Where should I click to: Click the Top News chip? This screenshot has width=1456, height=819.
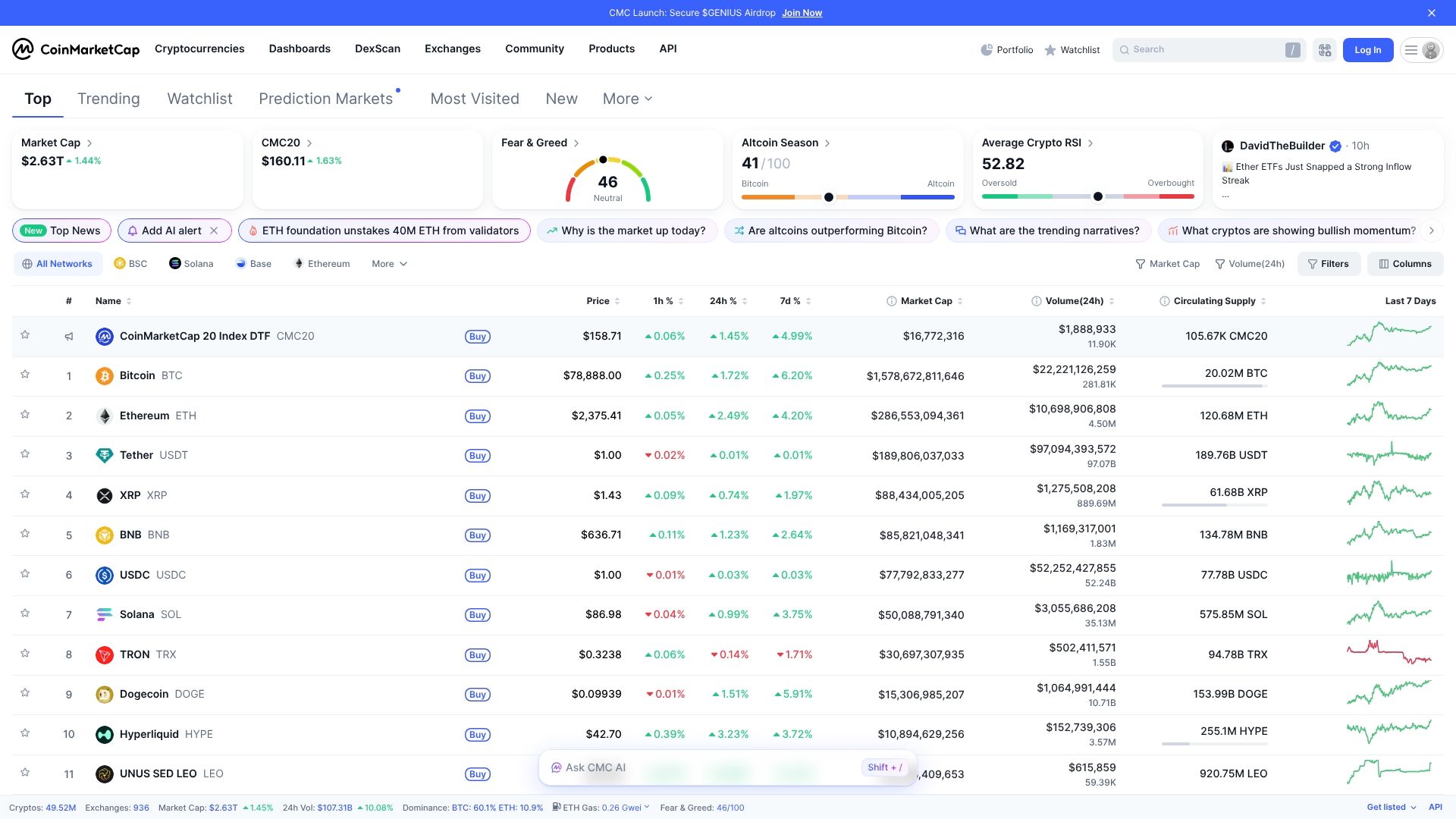pos(62,231)
